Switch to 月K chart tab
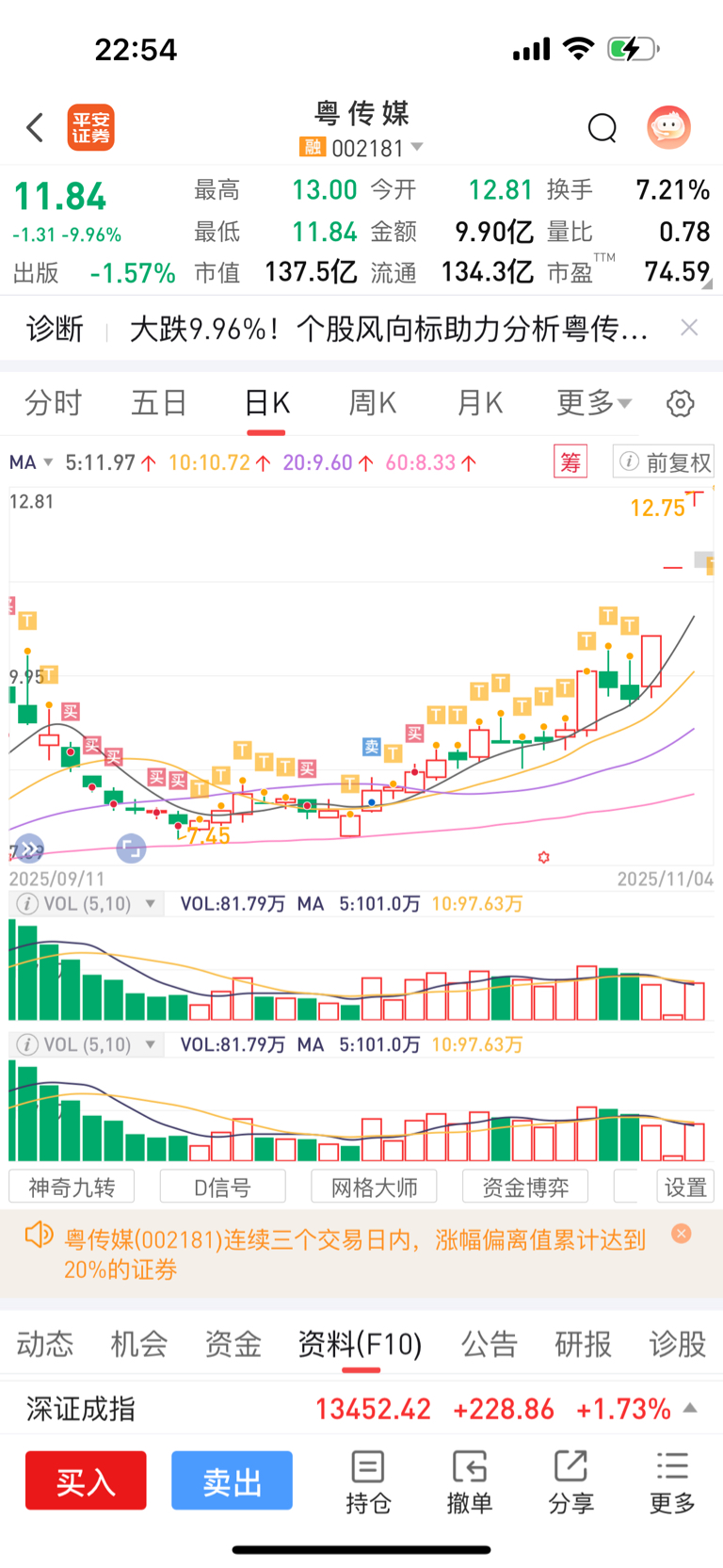Viewport: 723px width, 1568px height. coord(479,403)
